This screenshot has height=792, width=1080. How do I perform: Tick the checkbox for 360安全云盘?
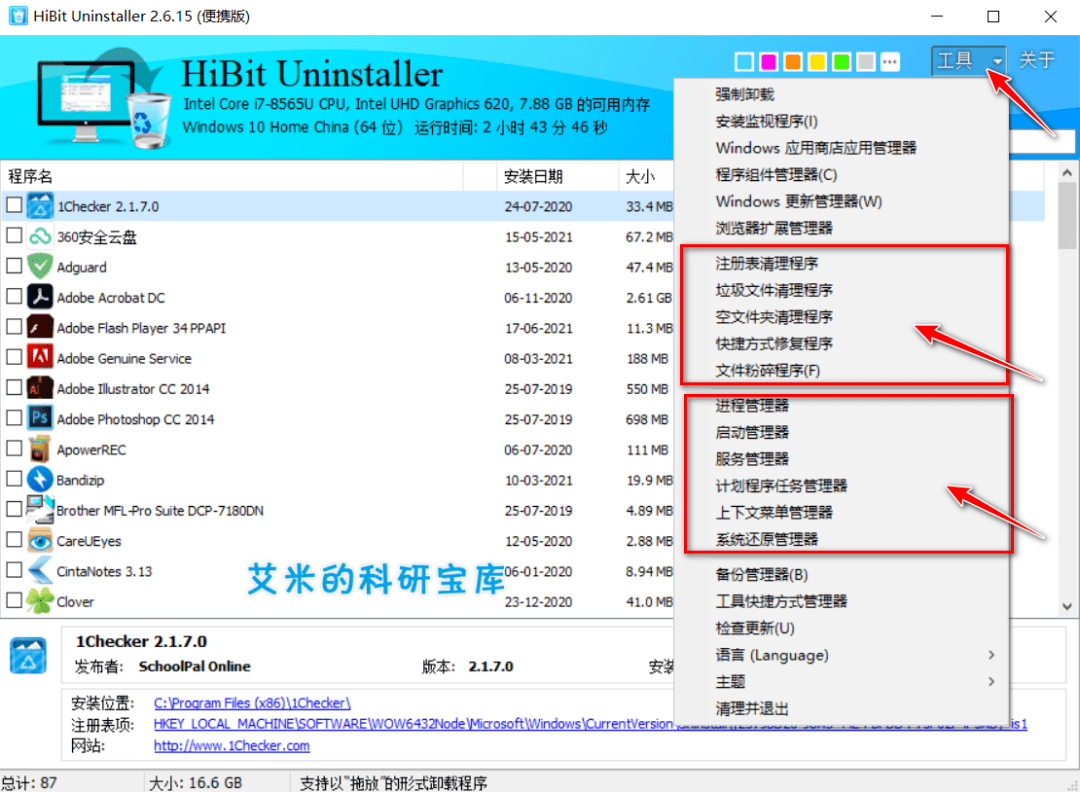pos(14,236)
